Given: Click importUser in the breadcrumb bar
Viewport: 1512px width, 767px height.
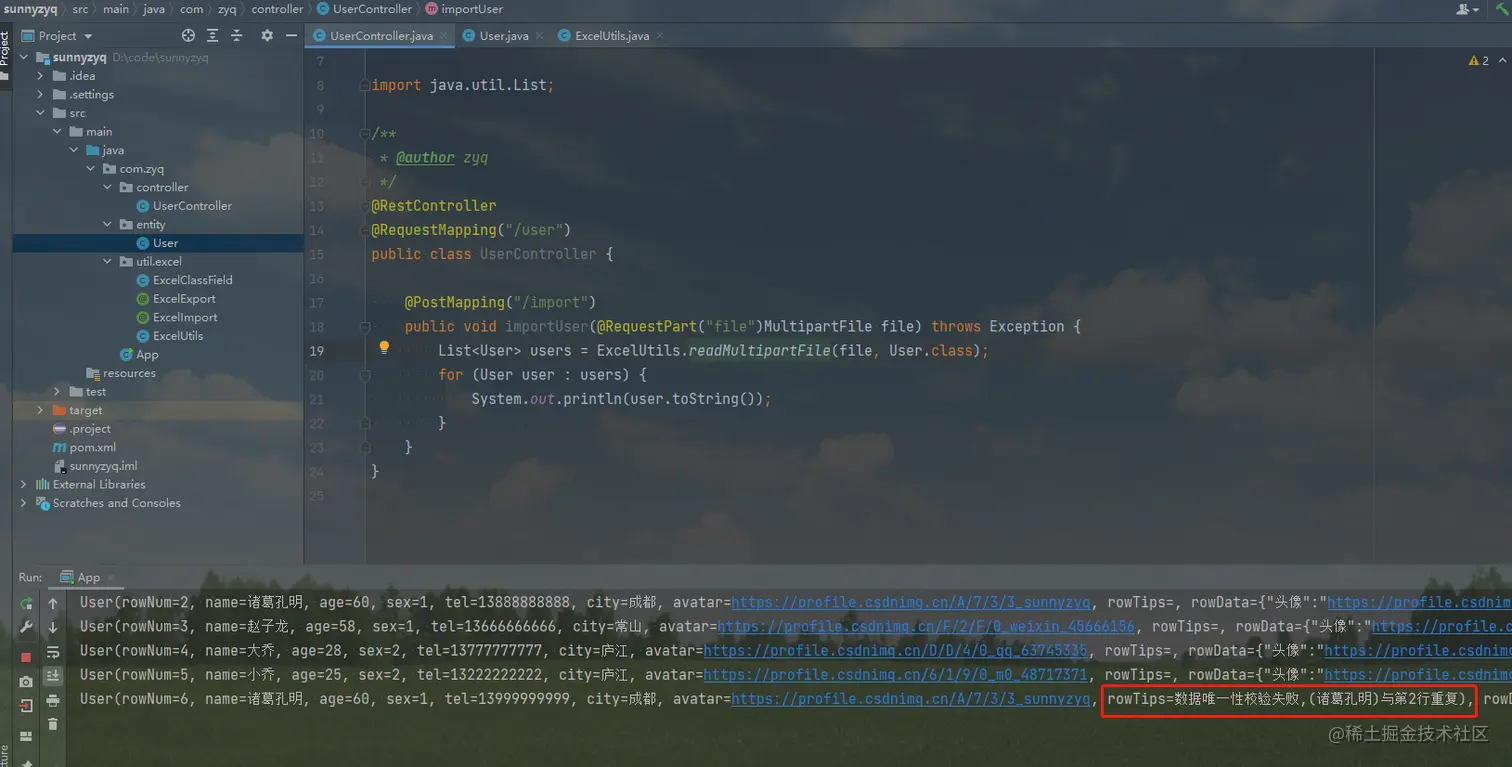Looking at the screenshot, I should pos(463,9).
